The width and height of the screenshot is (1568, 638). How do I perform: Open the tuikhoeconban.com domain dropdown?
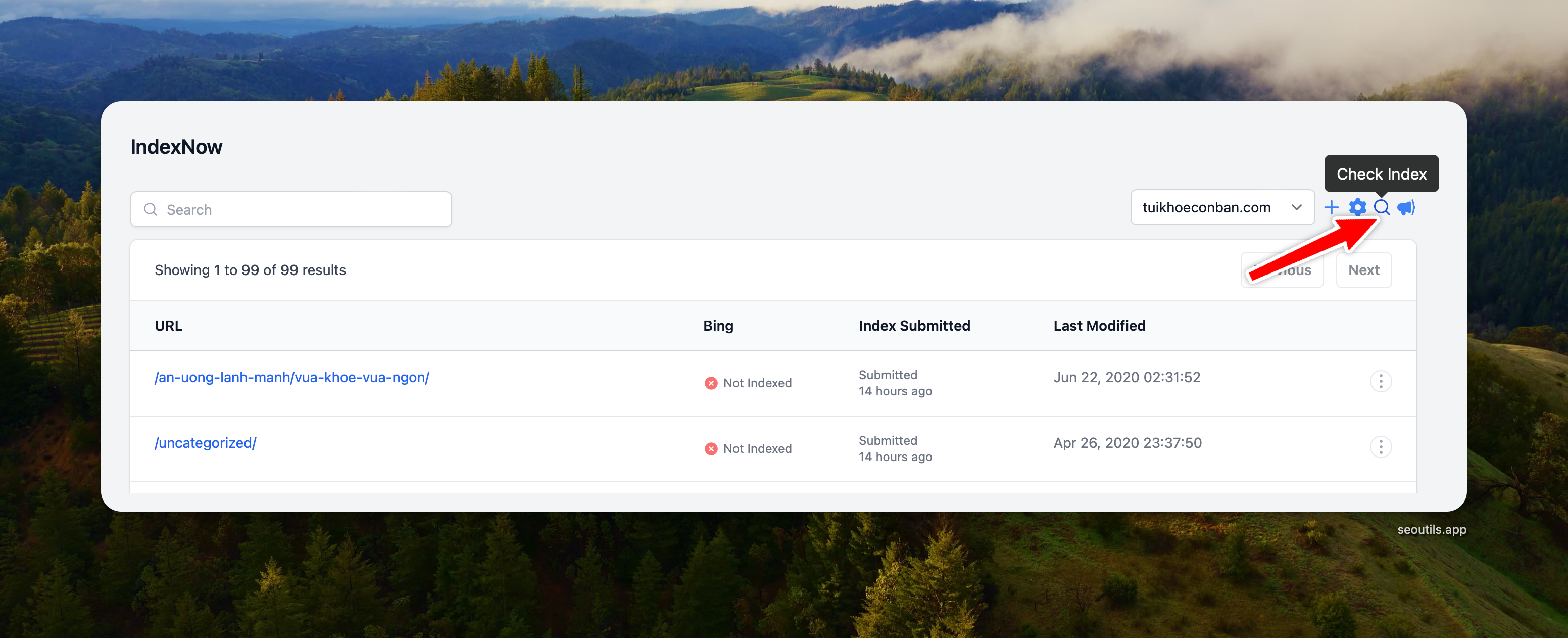tap(1206, 207)
